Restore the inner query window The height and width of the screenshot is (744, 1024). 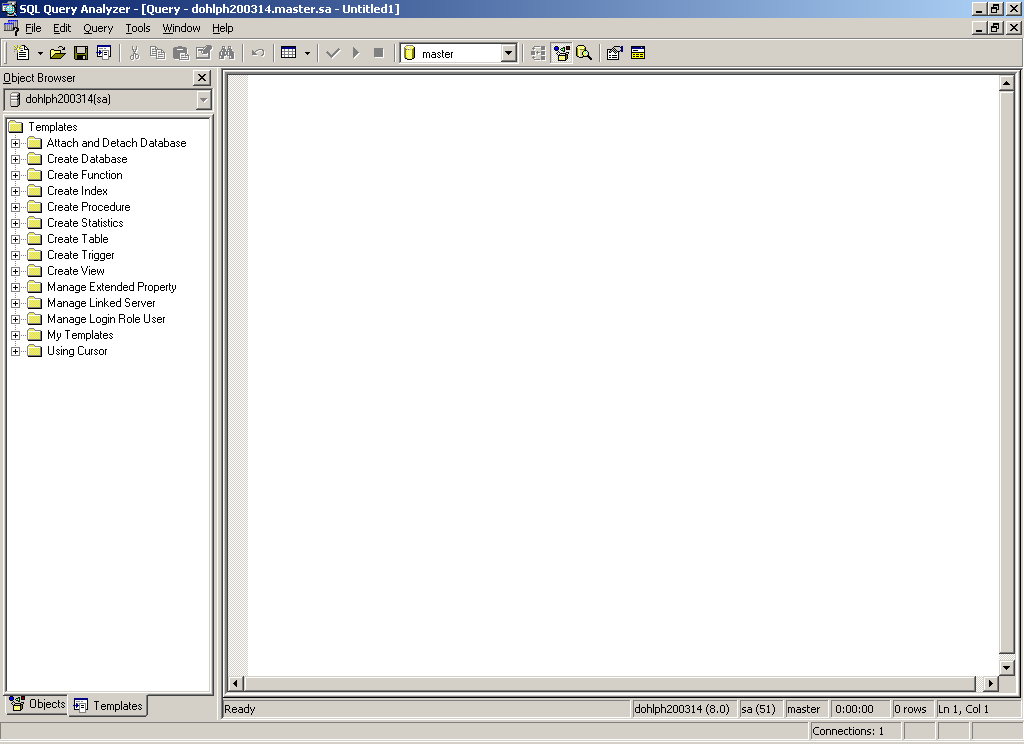pos(995,28)
